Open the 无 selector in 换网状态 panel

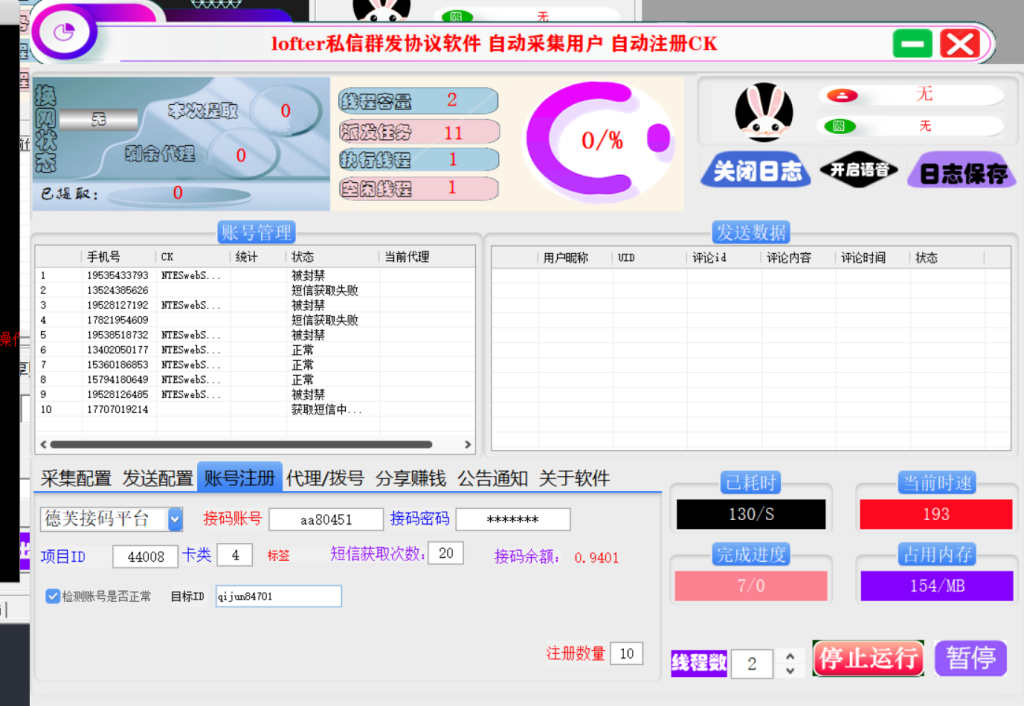(96, 120)
